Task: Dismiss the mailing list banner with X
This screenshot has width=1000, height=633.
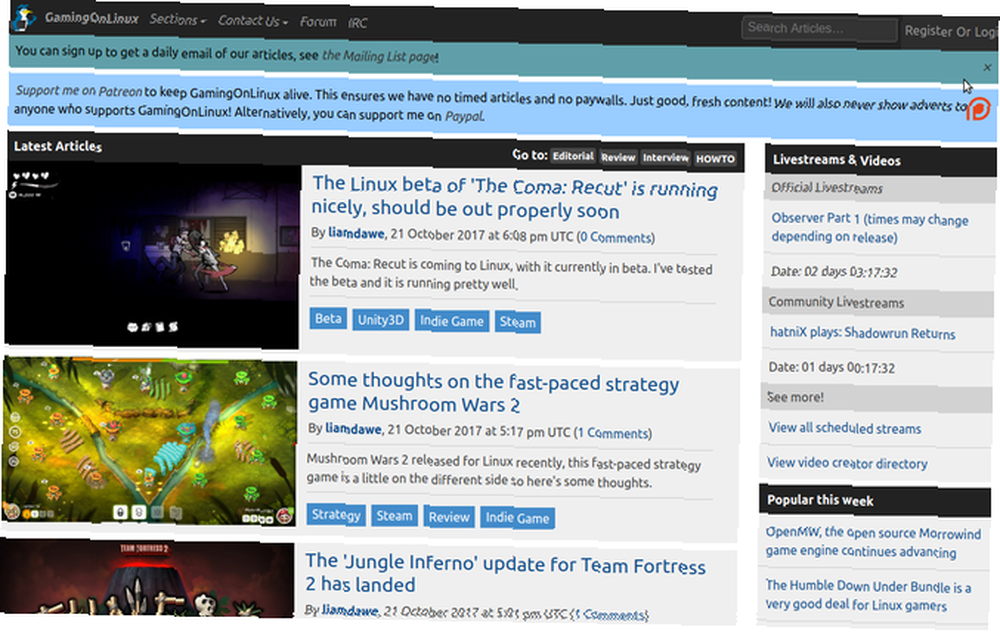Action: 987,67
